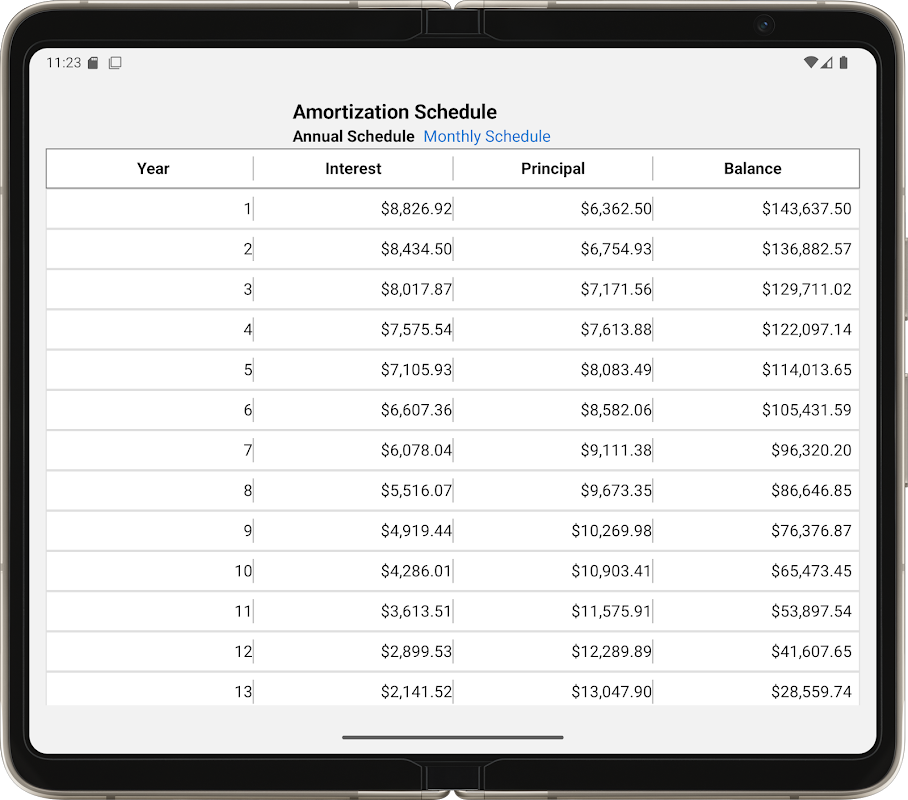
Task: Tap the Amortization Schedule title
Action: 394,112
